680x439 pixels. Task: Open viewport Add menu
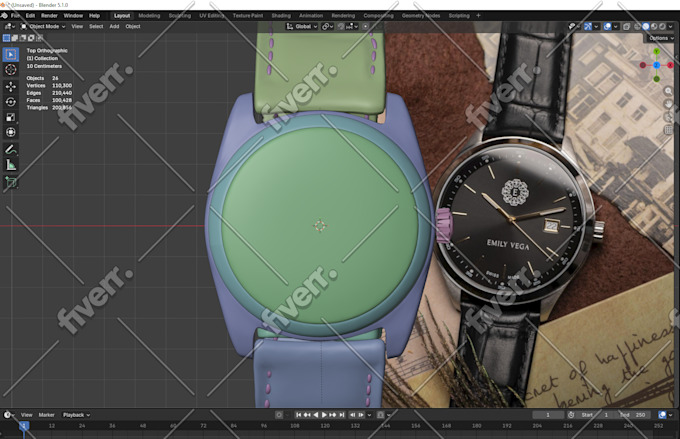click(x=114, y=26)
